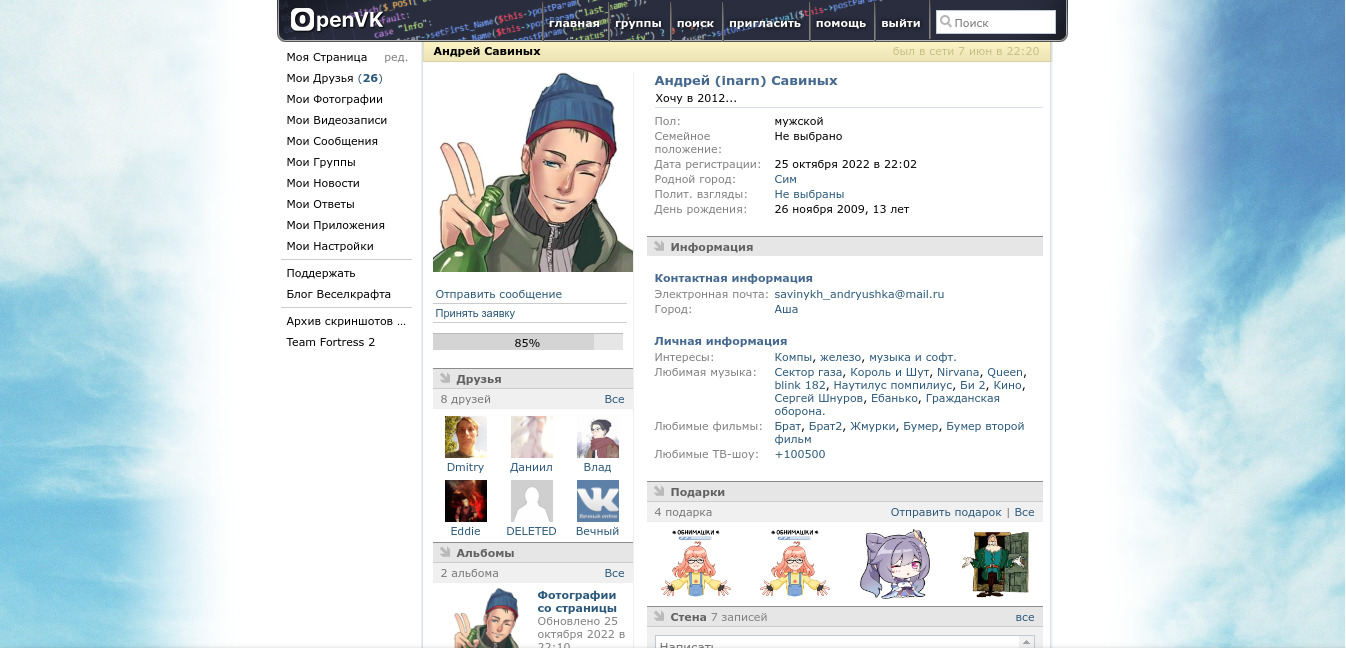Collapse the Друзья section arrow icon
The width and height of the screenshot is (1346, 648).
445,379
